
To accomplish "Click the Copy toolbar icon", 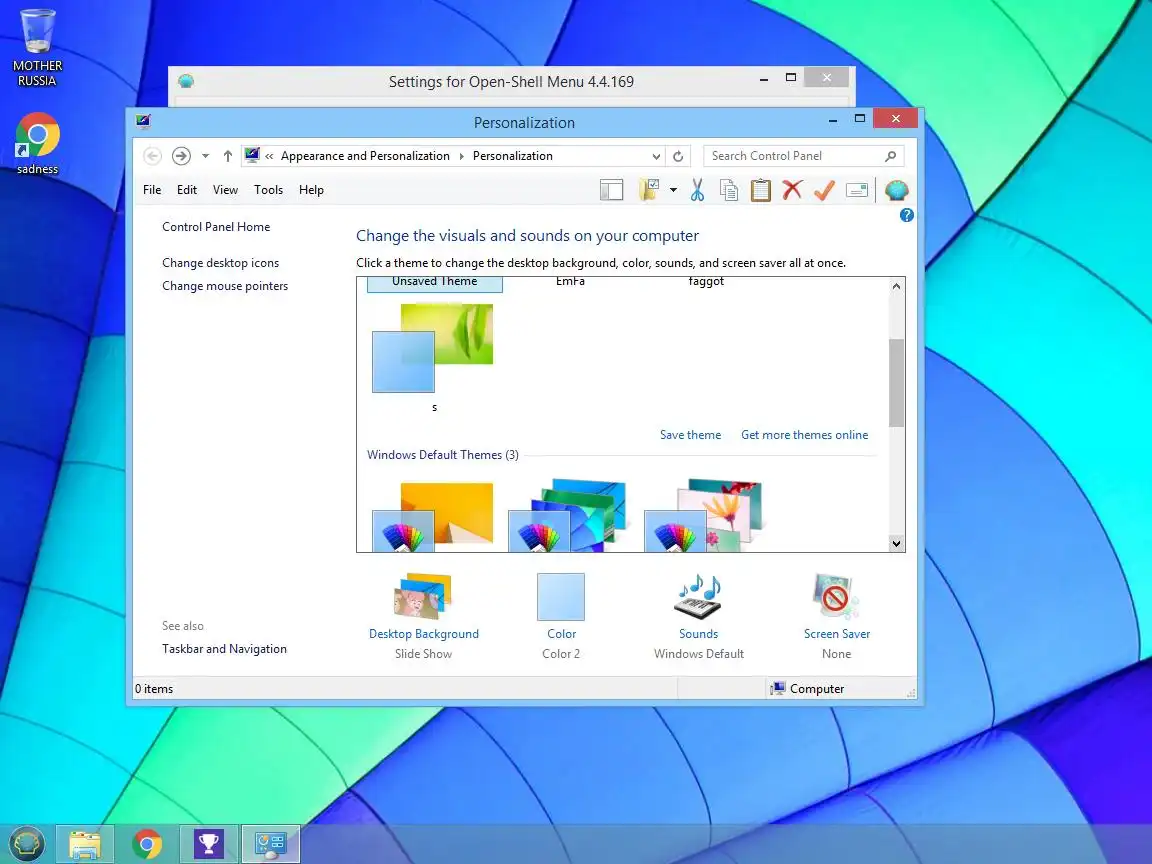I will tap(729, 190).
